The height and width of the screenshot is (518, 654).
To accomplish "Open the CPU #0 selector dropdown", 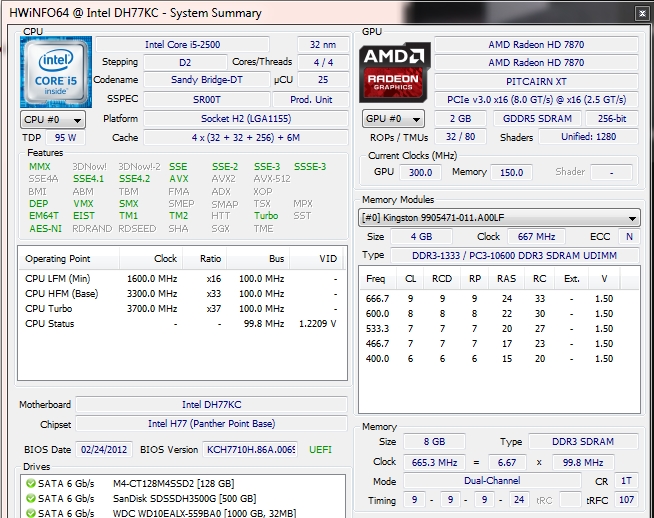I will (53, 120).
